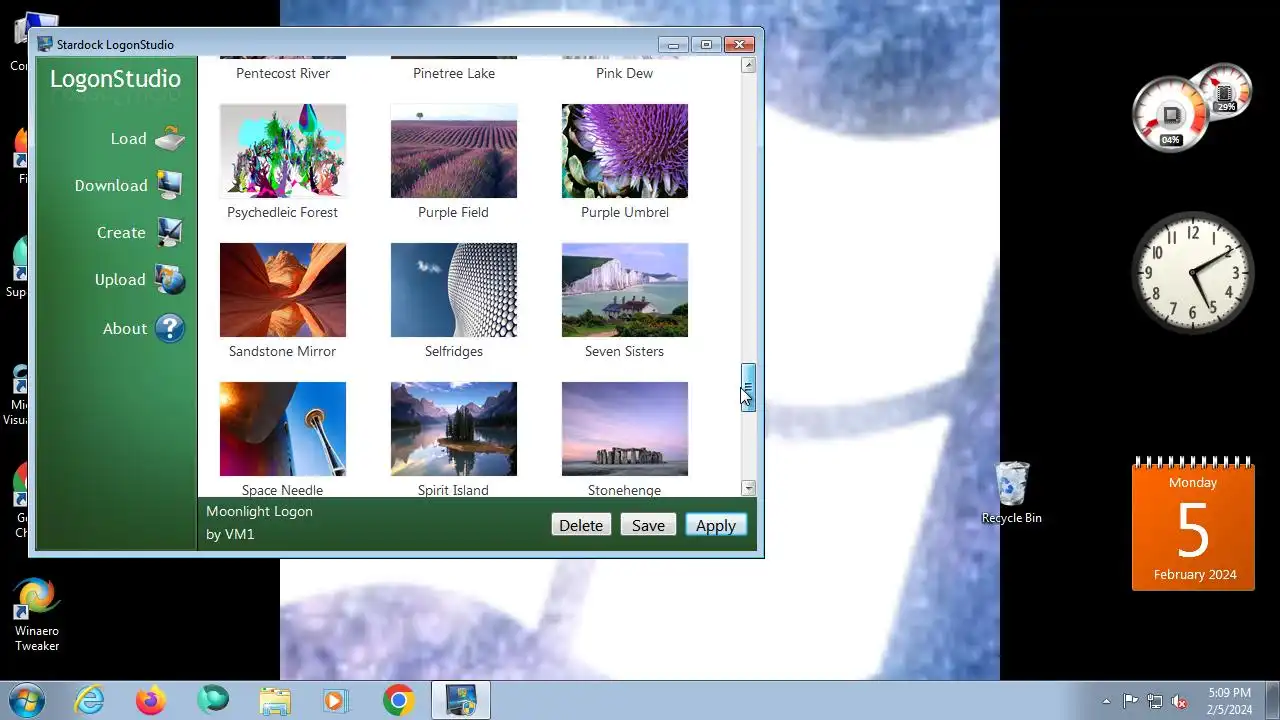This screenshot has height=720, width=1280.
Task: Select the Selfridges thumbnail
Action: click(x=454, y=290)
